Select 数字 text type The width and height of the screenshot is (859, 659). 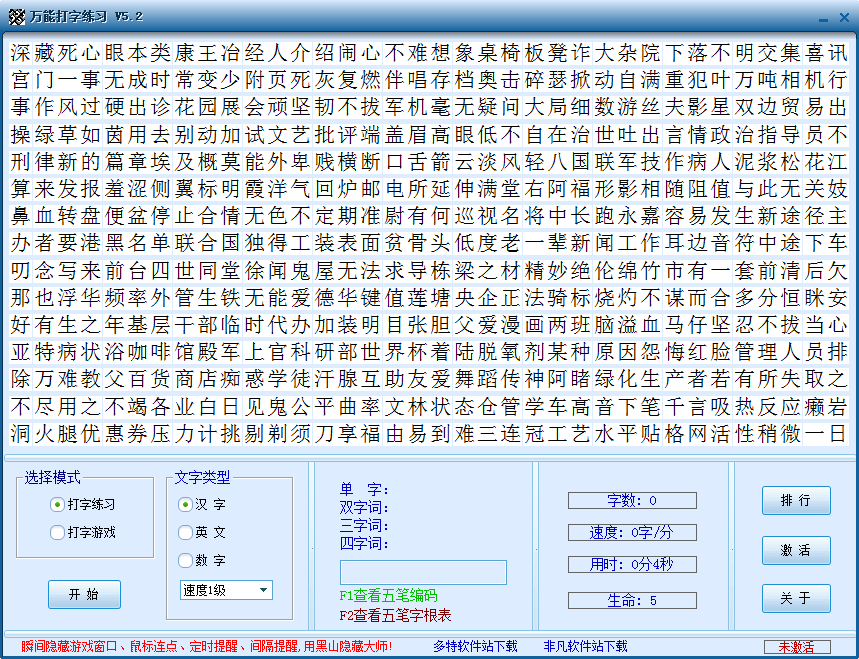click(x=183, y=559)
